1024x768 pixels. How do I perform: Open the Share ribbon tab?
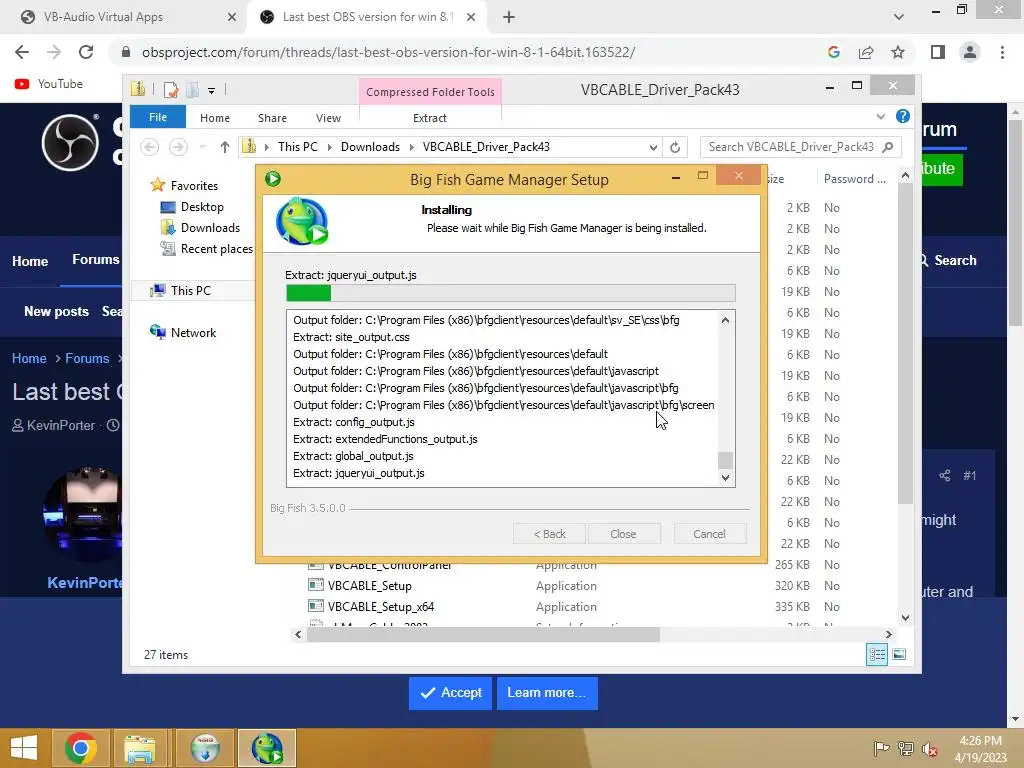pos(272,118)
